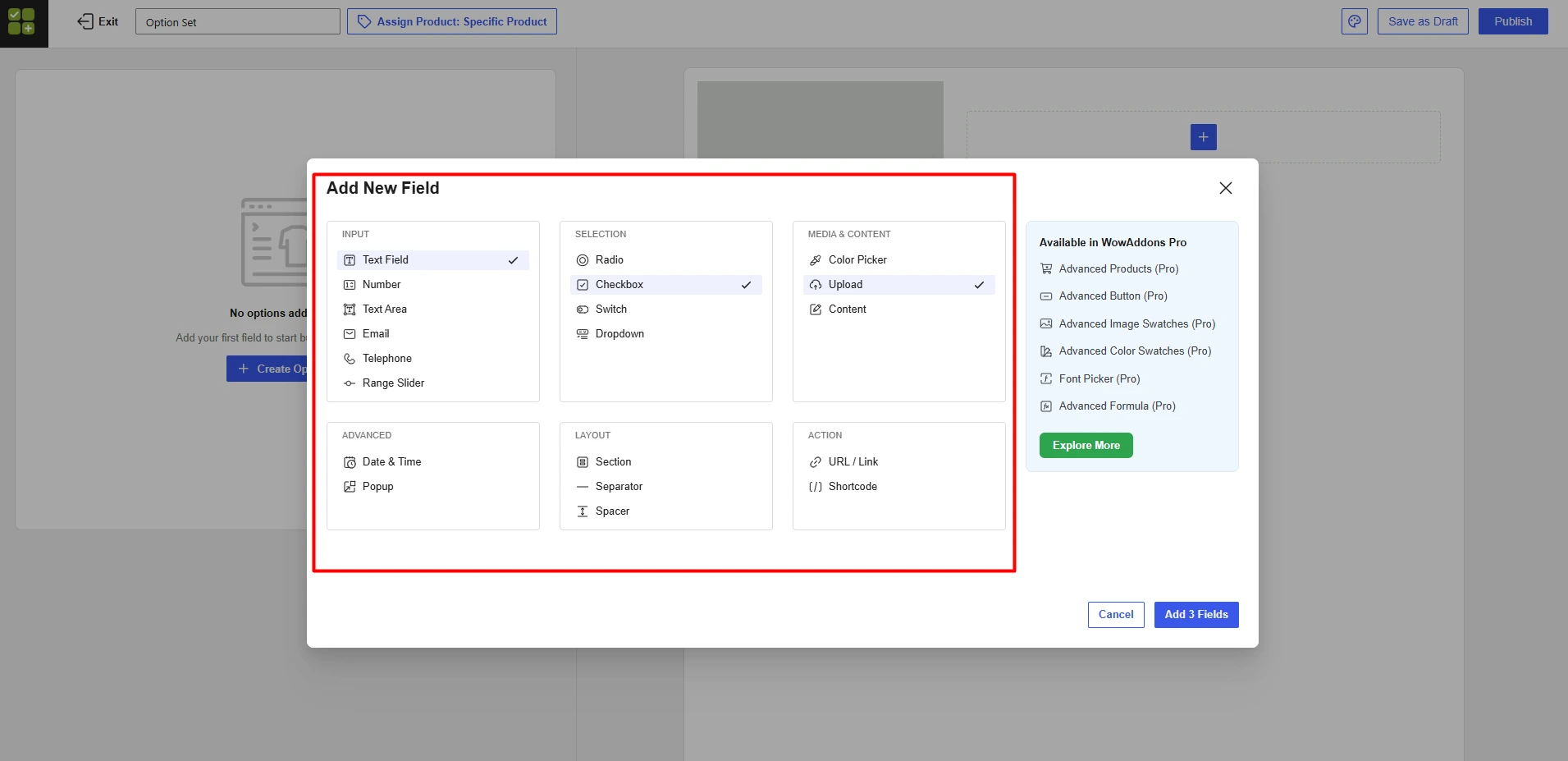Click the Font Picker icon
Screen dimensions: 1568x761
point(1046,378)
